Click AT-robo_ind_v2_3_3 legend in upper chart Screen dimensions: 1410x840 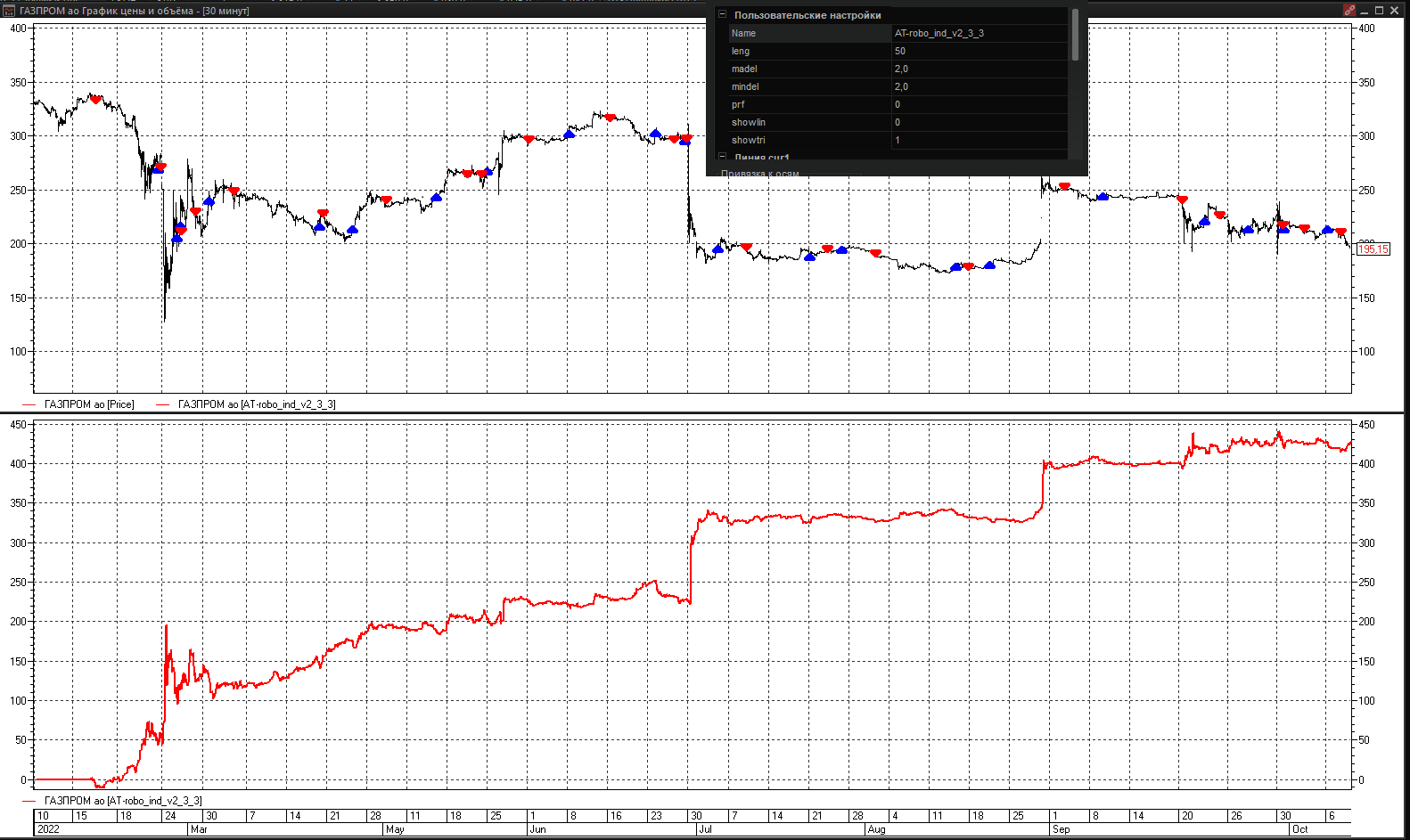pos(256,404)
